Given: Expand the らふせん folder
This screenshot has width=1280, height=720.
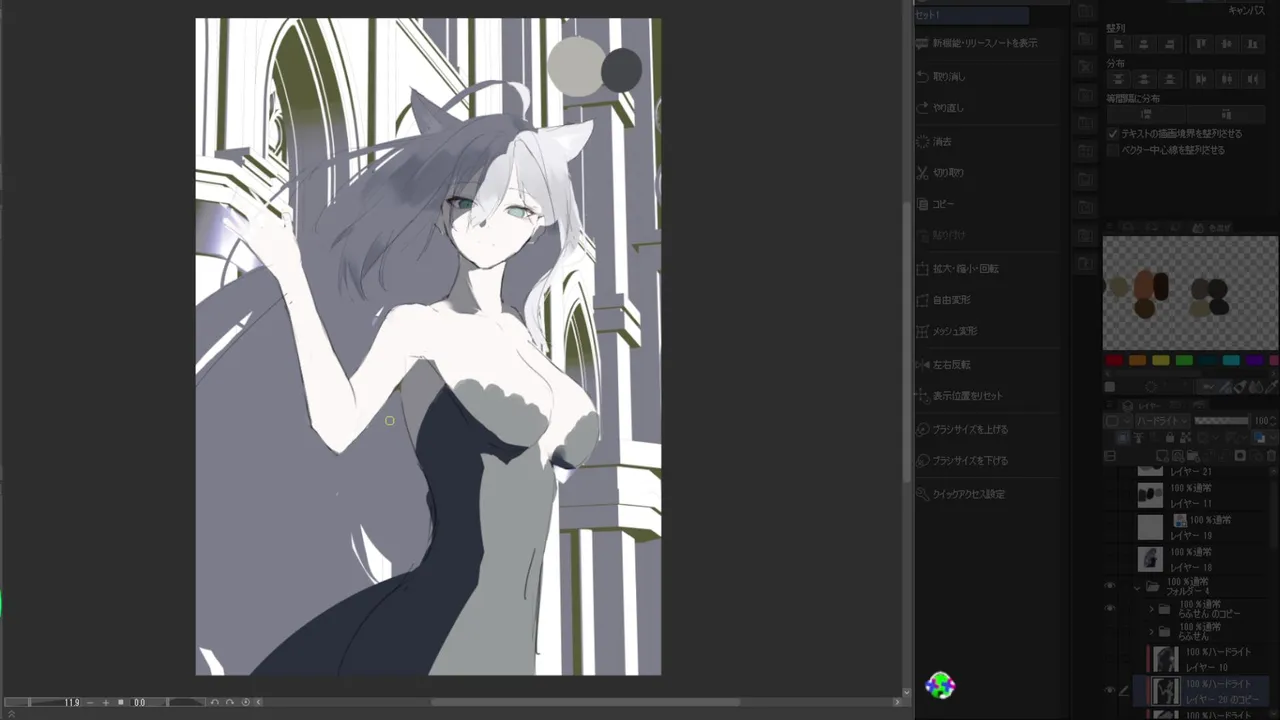Looking at the screenshot, I should pyautogui.click(x=1151, y=631).
